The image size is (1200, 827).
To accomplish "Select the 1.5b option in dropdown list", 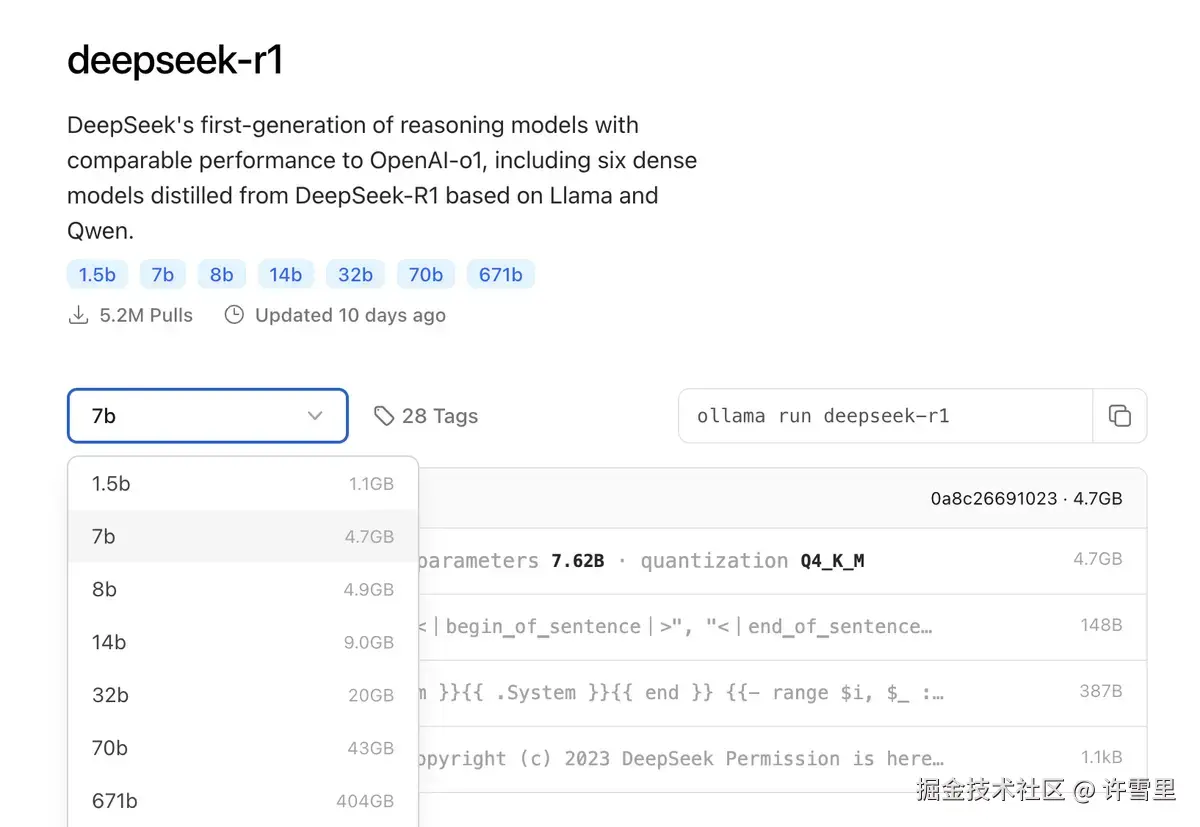I will click(243, 484).
